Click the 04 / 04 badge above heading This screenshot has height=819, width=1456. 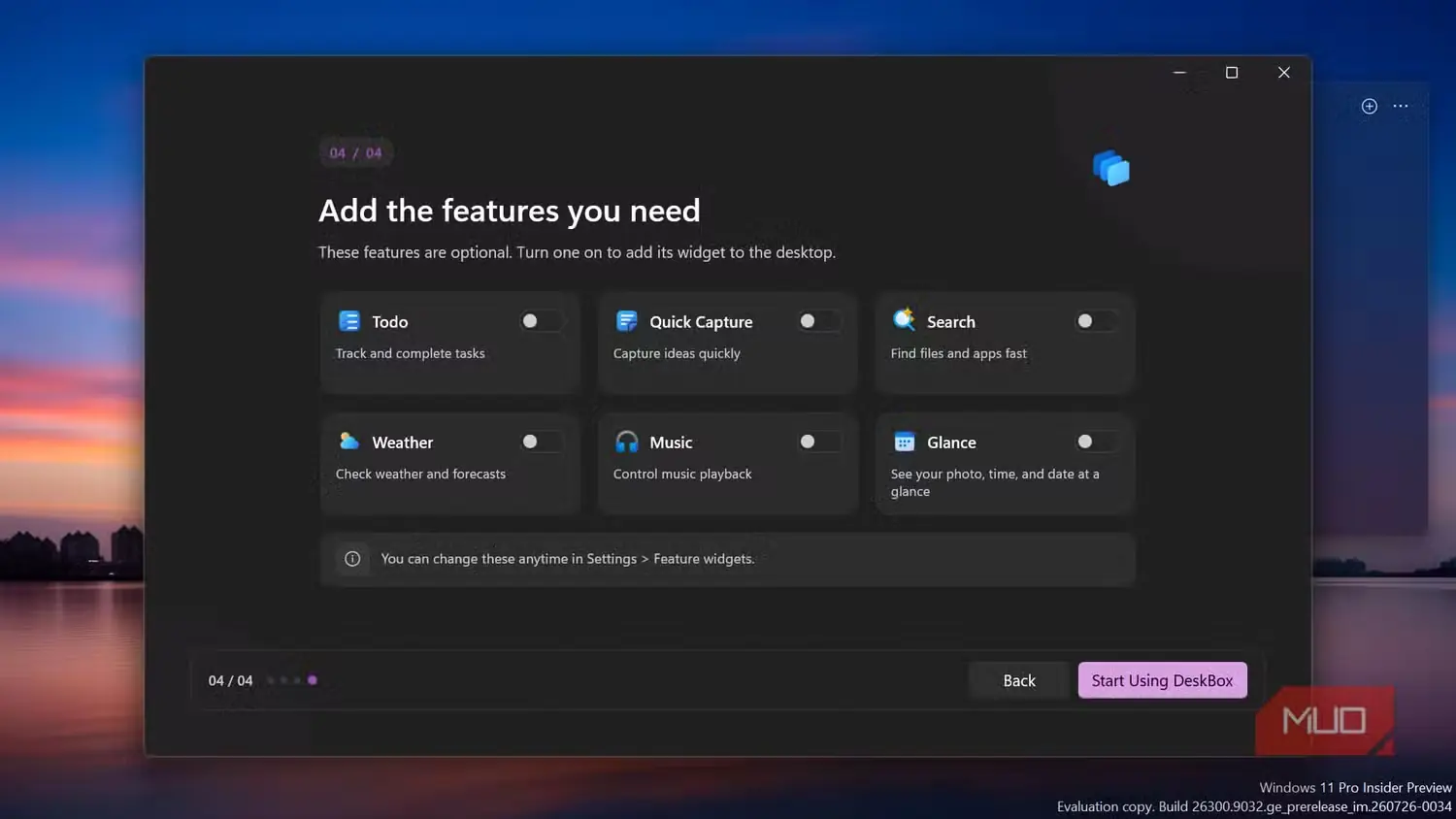[355, 152]
